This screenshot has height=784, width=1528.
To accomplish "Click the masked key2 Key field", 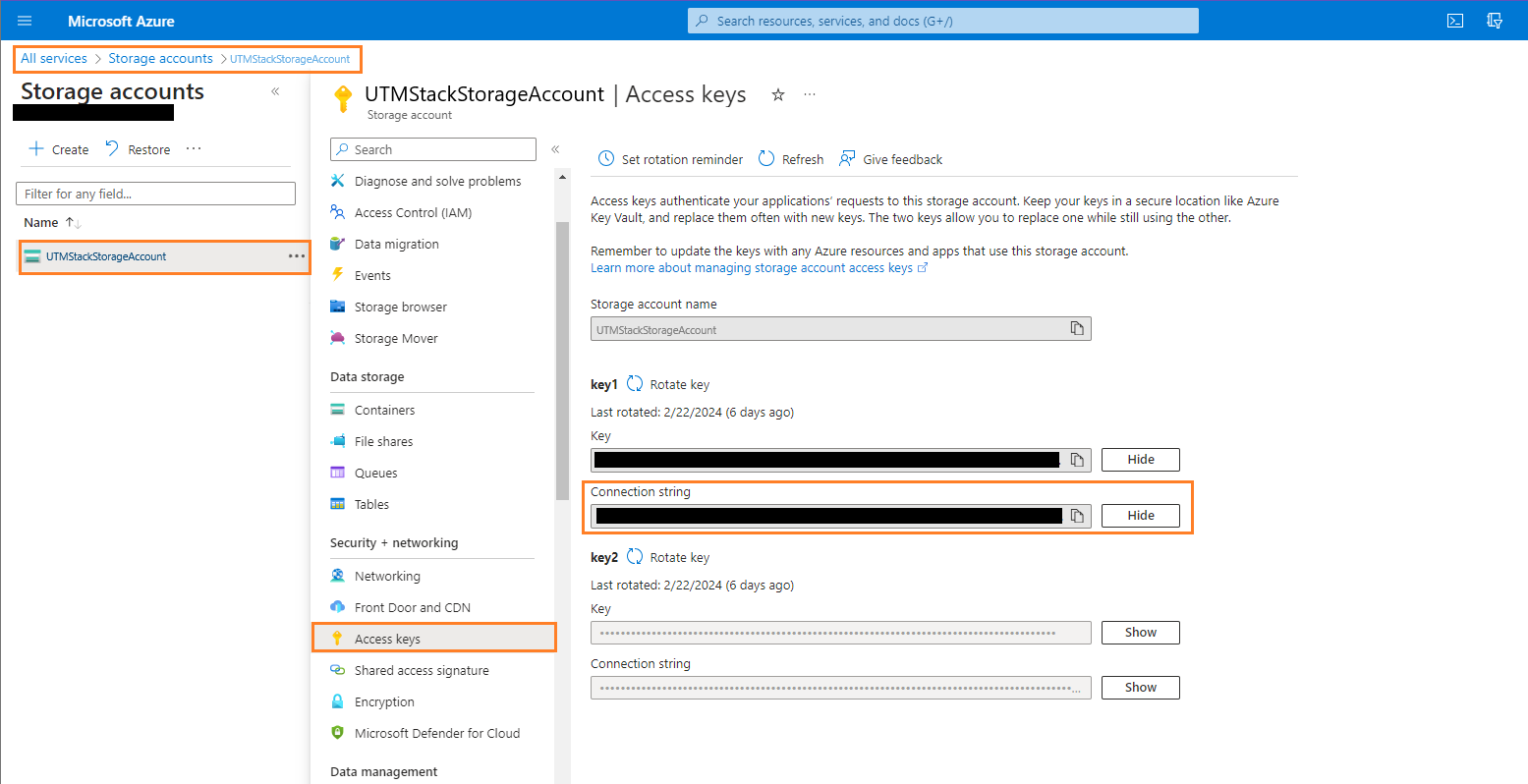I will pyautogui.click(x=841, y=633).
